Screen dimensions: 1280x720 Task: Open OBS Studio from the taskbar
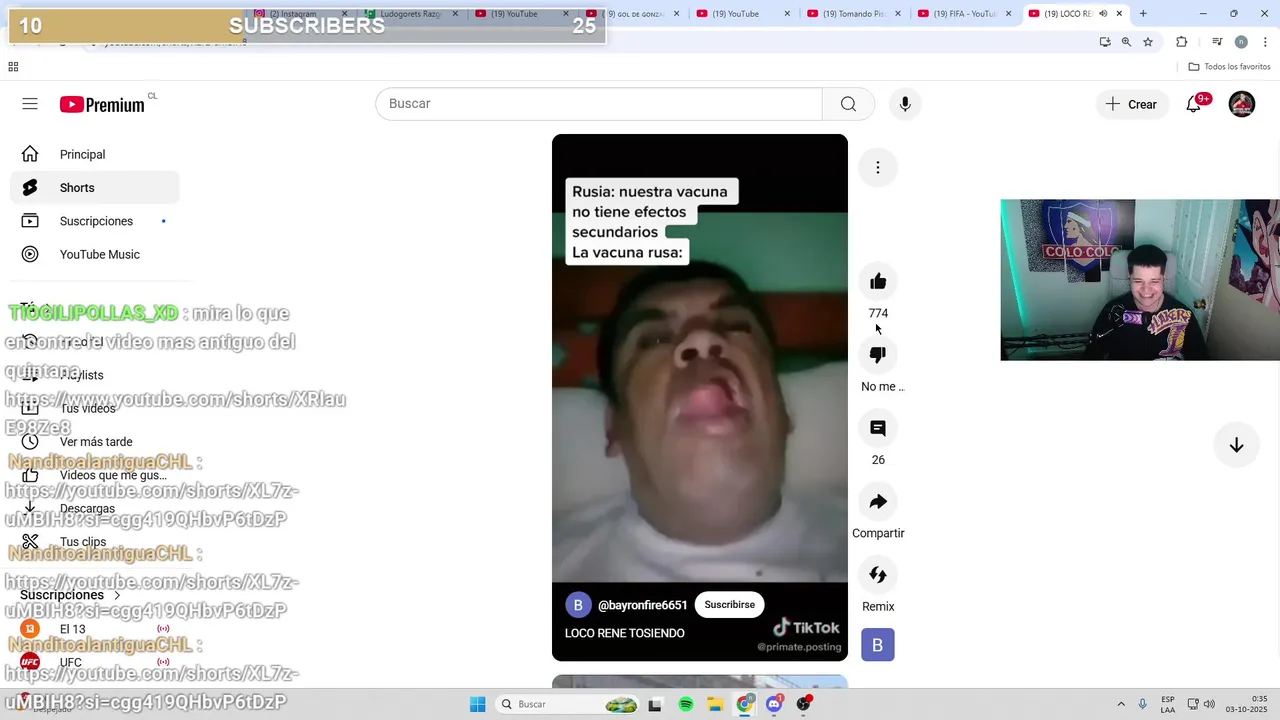[x=803, y=704]
